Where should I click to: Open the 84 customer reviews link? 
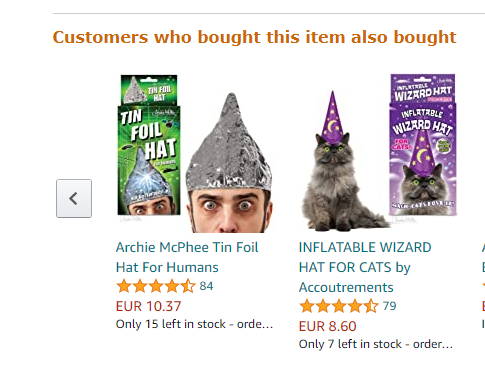click(206, 286)
